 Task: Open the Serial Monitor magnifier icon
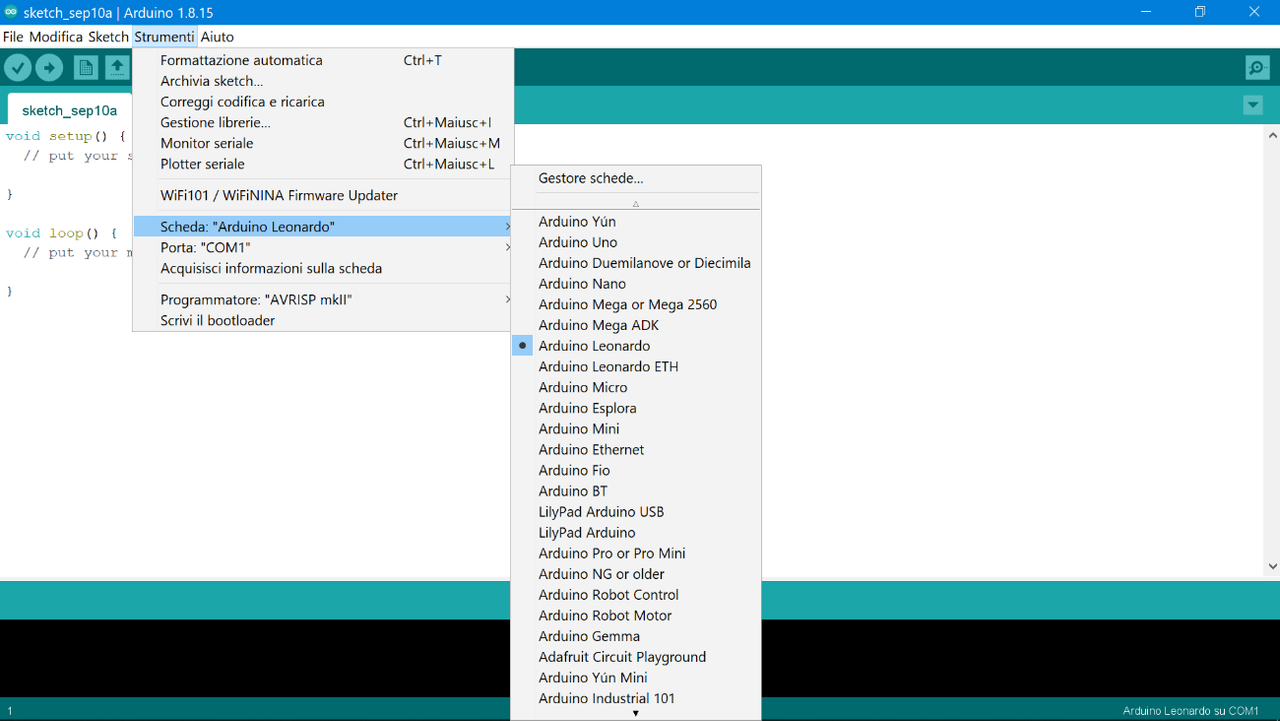(1257, 67)
